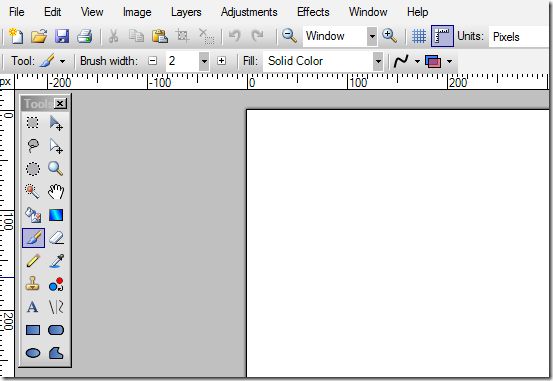Select the Lasso Select tool
553x381 pixels.
(33, 145)
